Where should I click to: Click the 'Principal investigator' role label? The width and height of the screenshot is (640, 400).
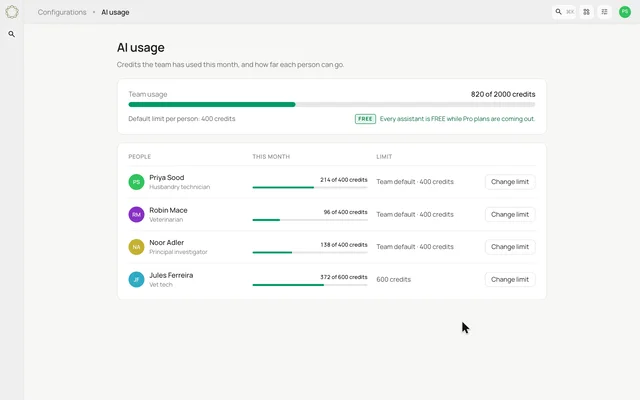178,252
